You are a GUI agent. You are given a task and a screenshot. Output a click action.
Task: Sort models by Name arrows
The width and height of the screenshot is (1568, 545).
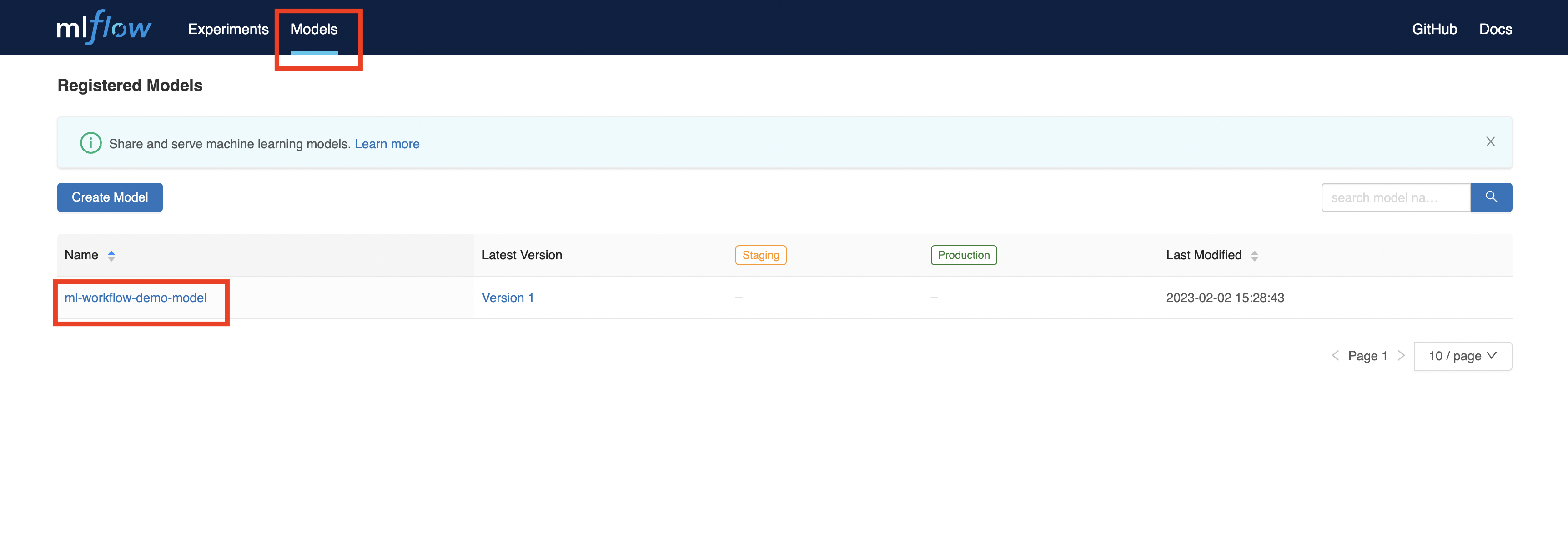[x=111, y=256]
